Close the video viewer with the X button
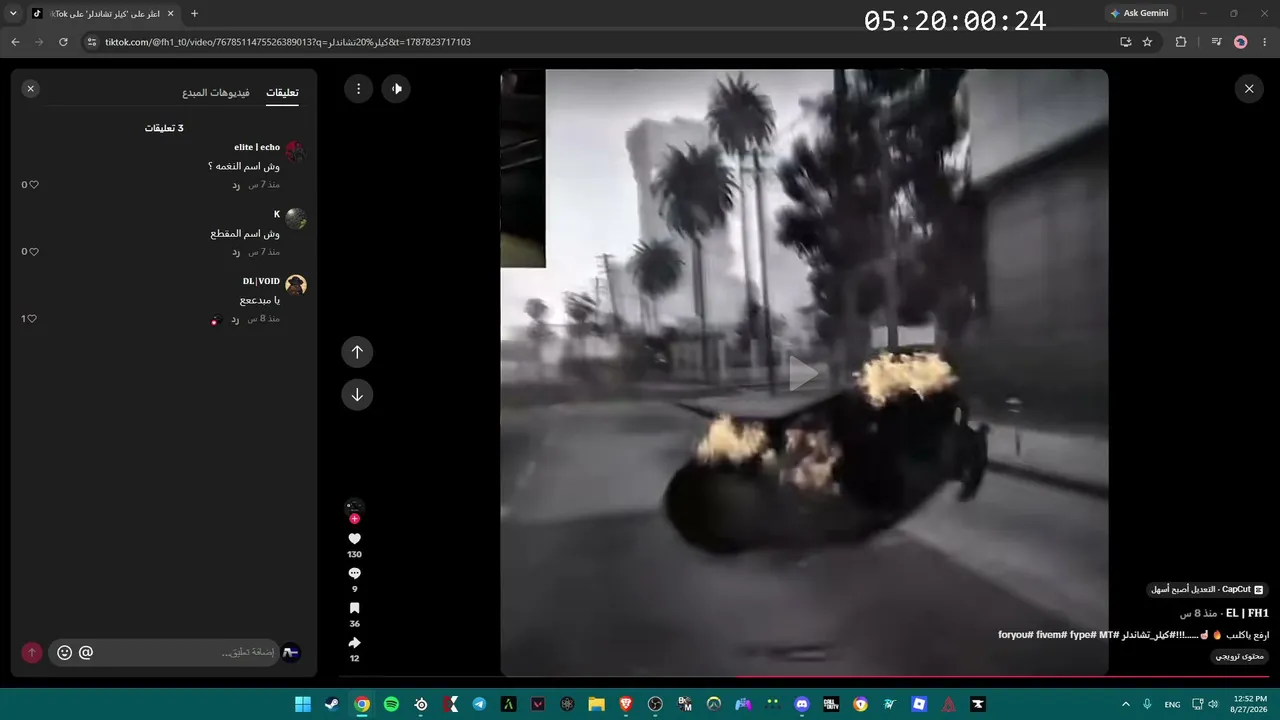This screenshot has height=720, width=1280. [1249, 89]
